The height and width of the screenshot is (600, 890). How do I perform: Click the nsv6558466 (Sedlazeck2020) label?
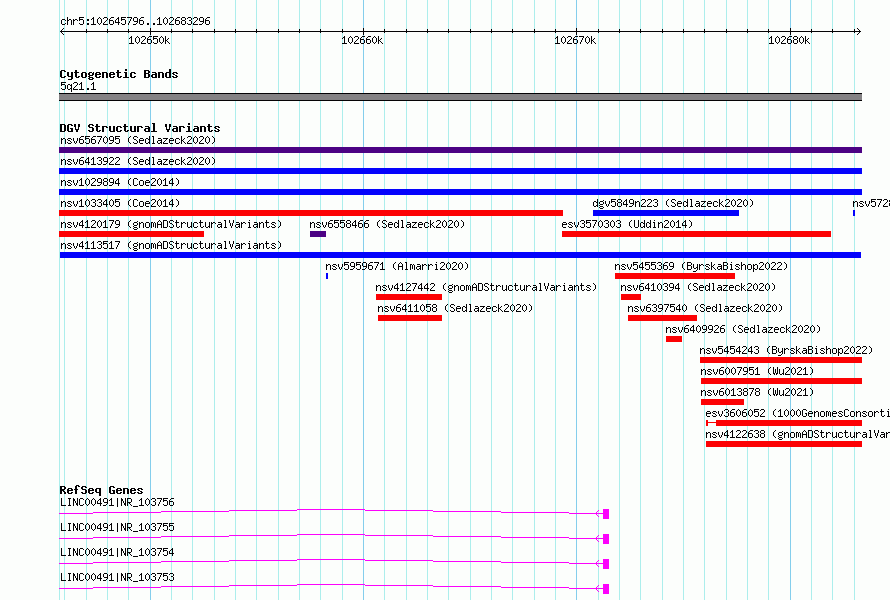(387, 224)
